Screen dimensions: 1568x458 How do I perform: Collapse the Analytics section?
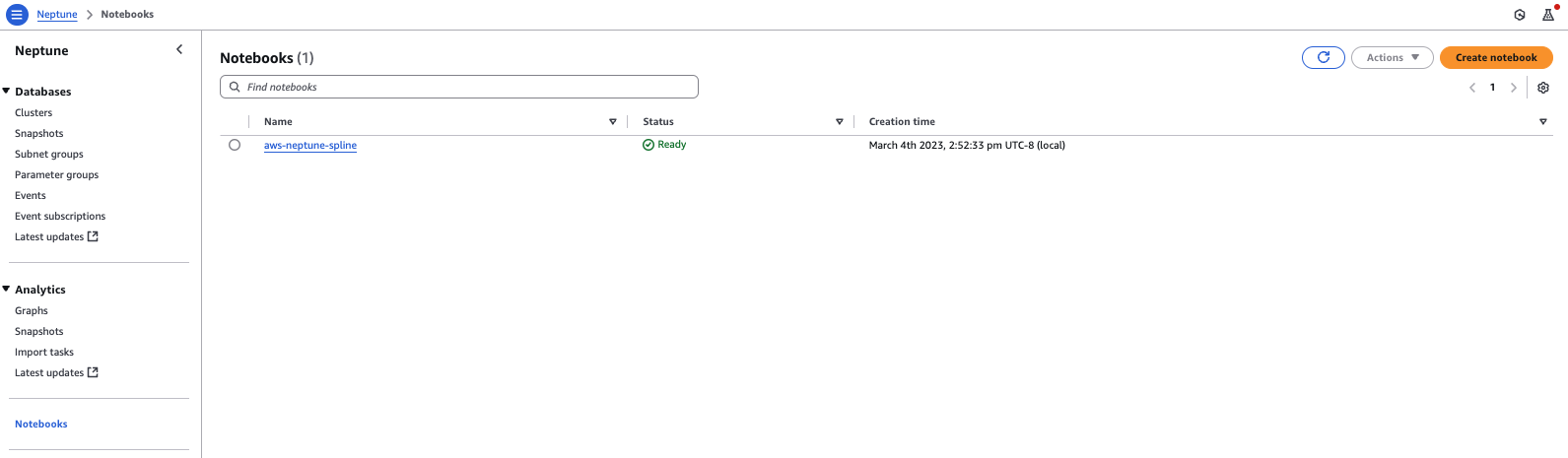click(x=7, y=289)
